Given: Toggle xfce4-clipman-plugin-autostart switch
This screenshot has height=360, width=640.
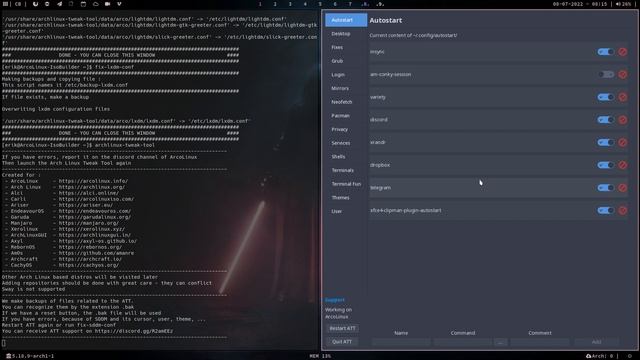Looking at the screenshot, I should click(606, 210).
